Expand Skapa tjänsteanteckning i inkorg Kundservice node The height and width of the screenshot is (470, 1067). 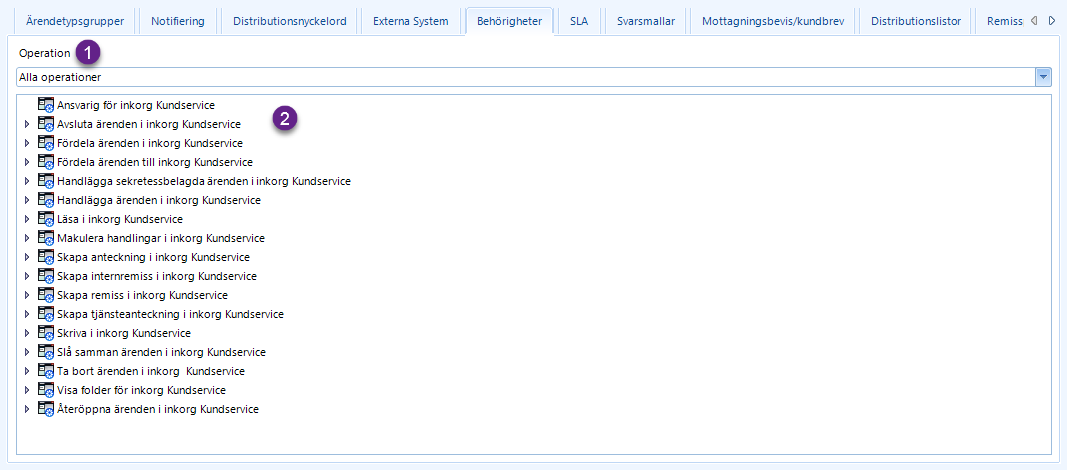pyautogui.click(x=27, y=315)
